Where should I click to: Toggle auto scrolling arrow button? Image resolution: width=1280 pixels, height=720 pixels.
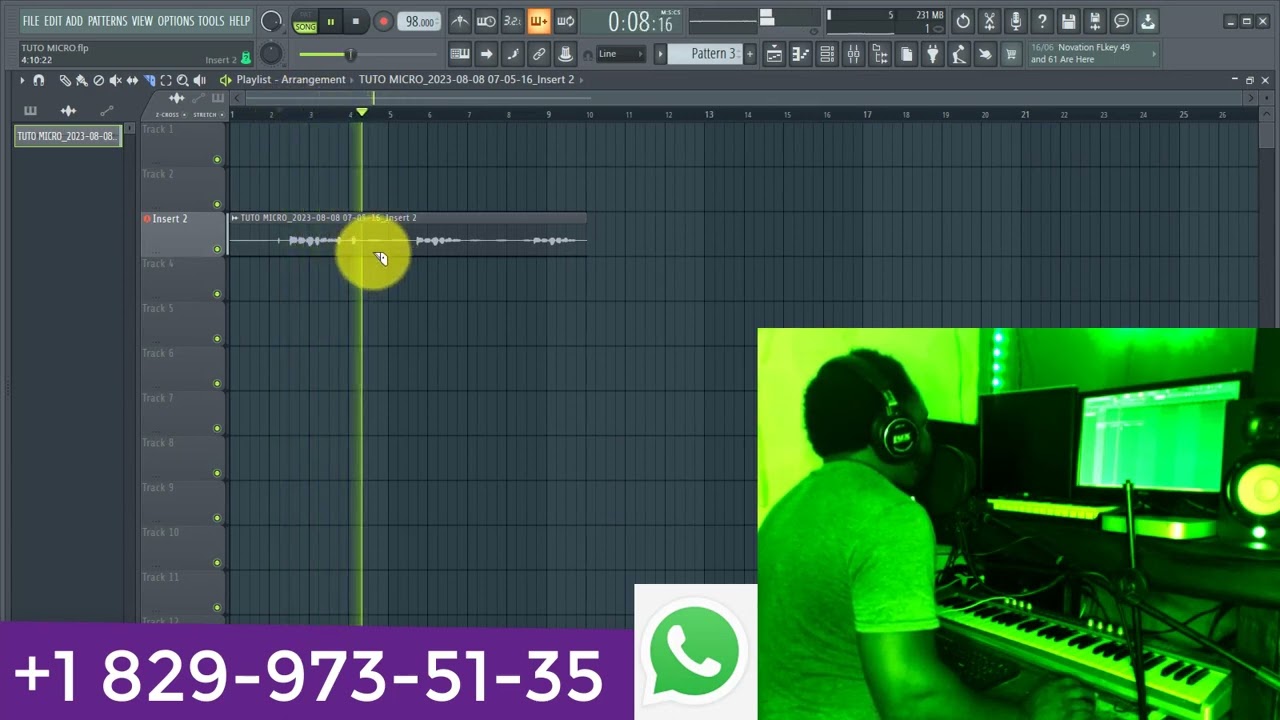(x=486, y=54)
